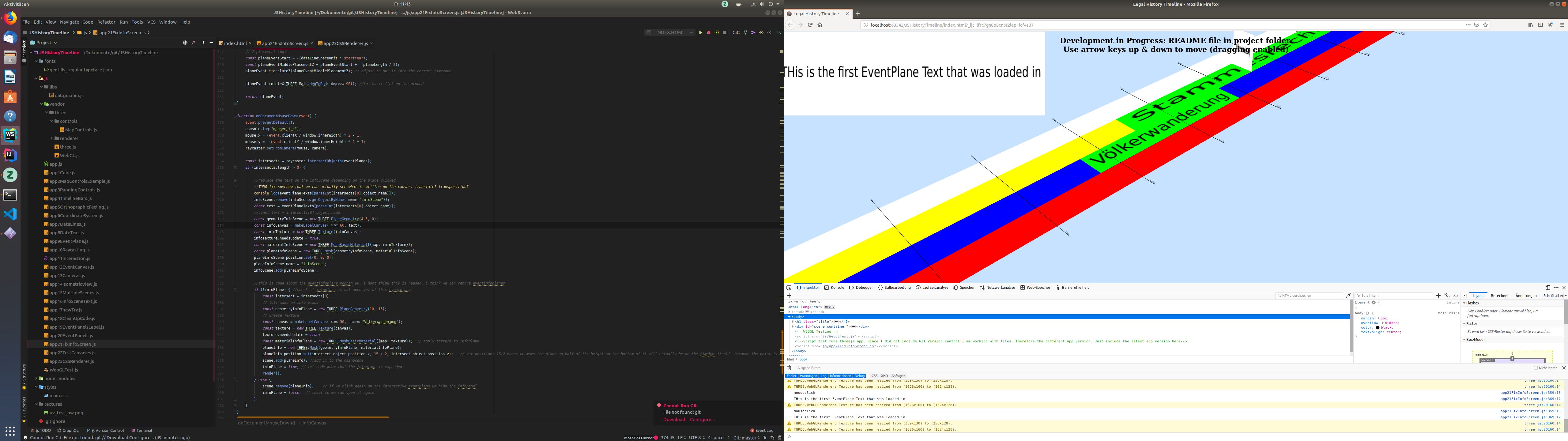
Task: Switch to Berechnet sidebar tab
Action: pyautogui.click(x=1499, y=296)
